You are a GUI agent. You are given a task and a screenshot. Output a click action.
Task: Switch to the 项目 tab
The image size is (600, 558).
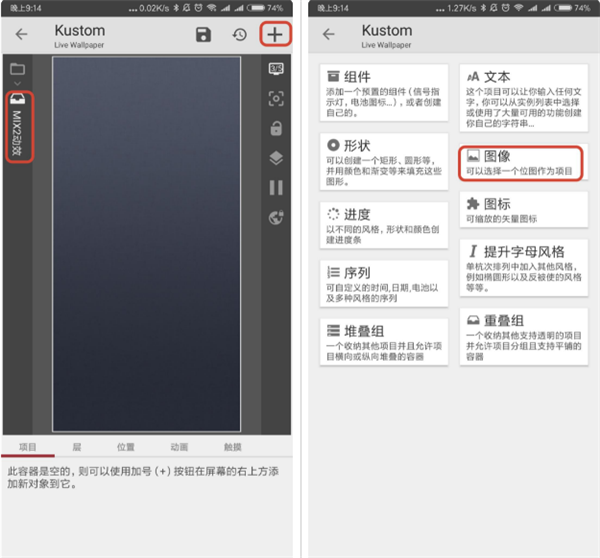point(28,447)
